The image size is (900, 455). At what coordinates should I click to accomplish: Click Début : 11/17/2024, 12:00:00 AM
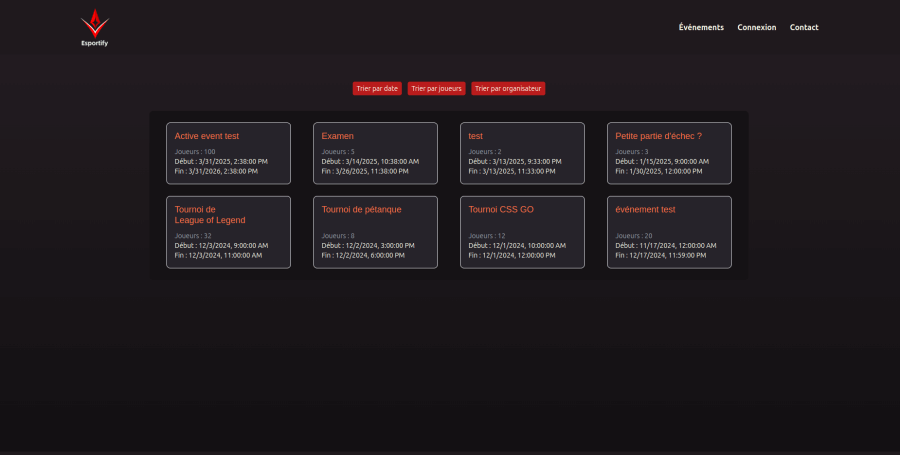coord(666,245)
